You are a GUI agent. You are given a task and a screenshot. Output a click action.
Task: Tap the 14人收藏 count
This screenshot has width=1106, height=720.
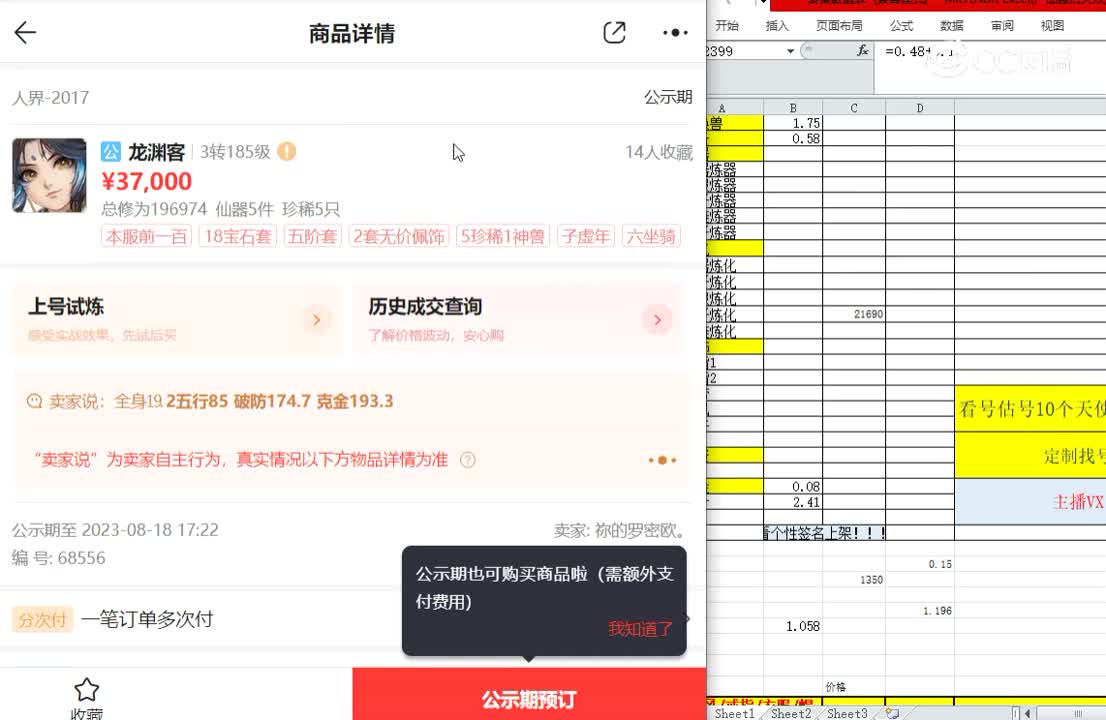pos(659,152)
